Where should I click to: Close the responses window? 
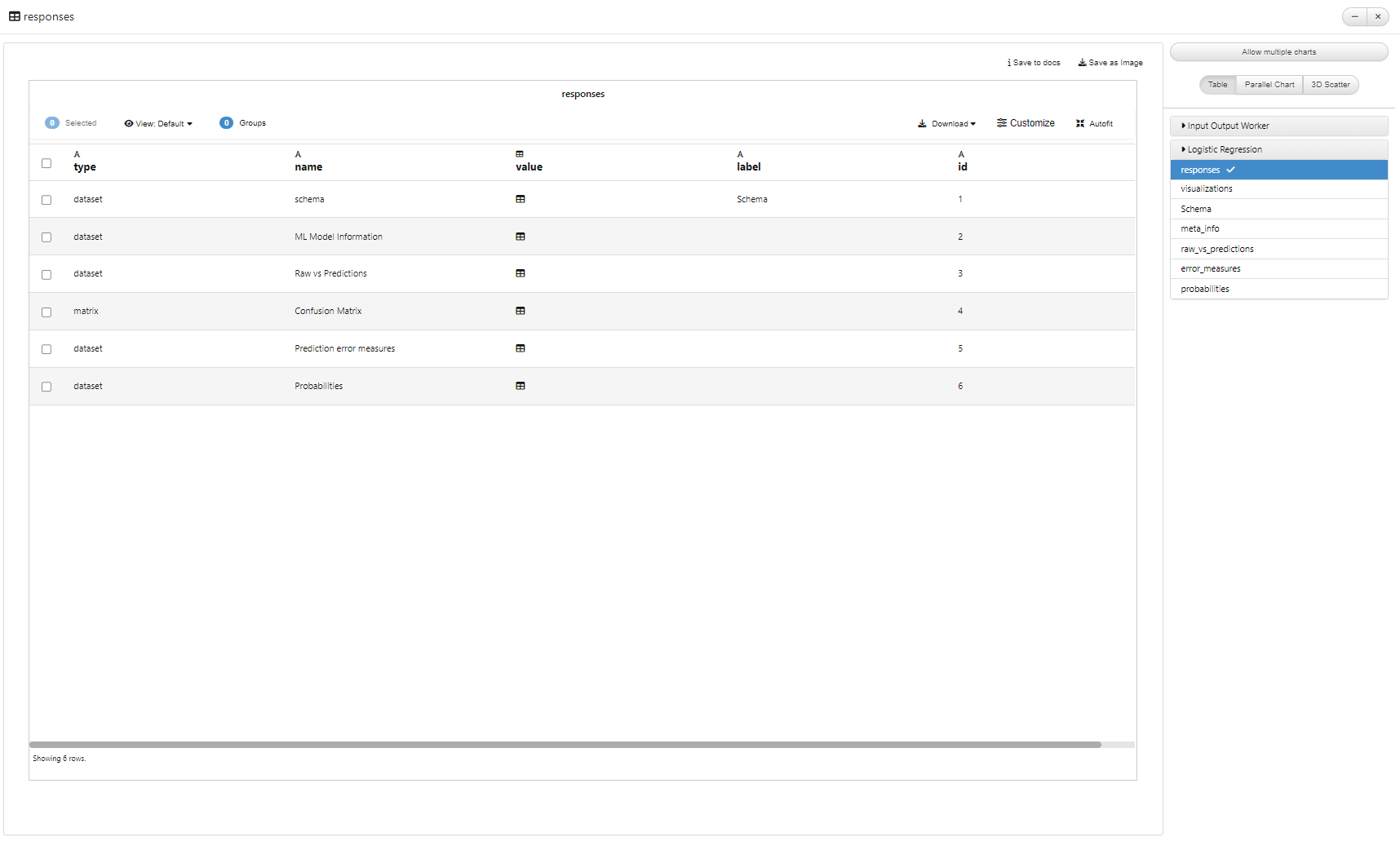pos(1378,16)
